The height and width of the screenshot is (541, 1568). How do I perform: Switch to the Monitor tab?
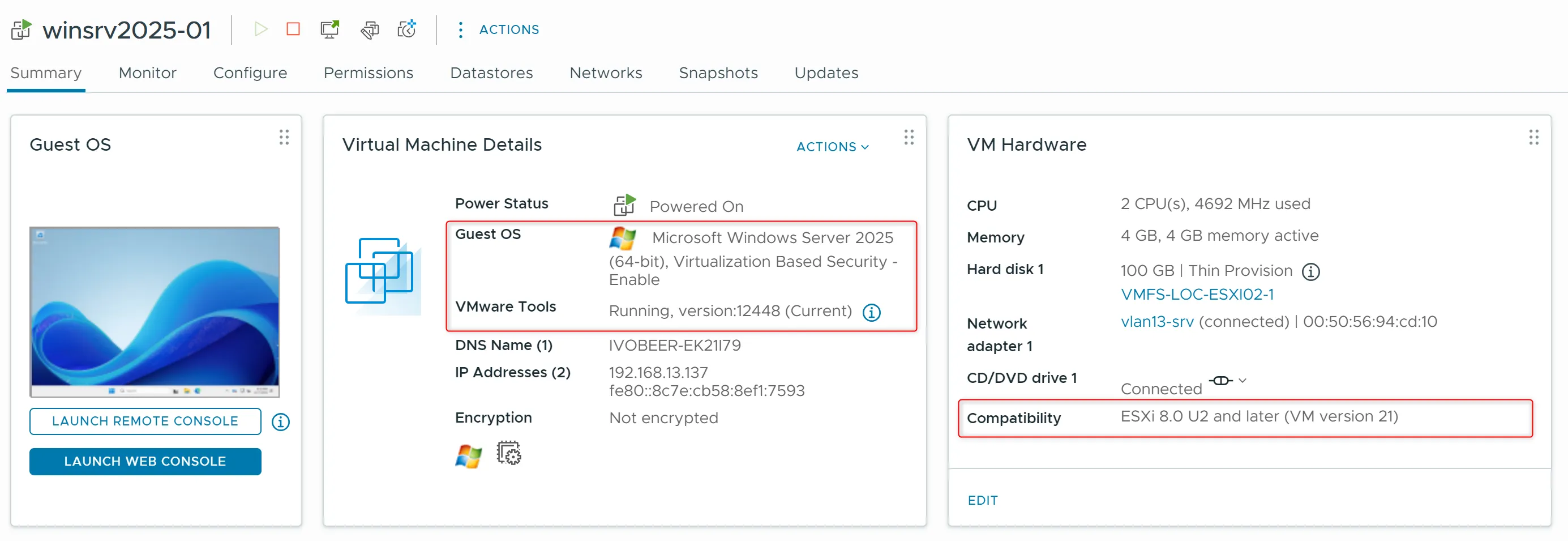click(x=147, y=73)
